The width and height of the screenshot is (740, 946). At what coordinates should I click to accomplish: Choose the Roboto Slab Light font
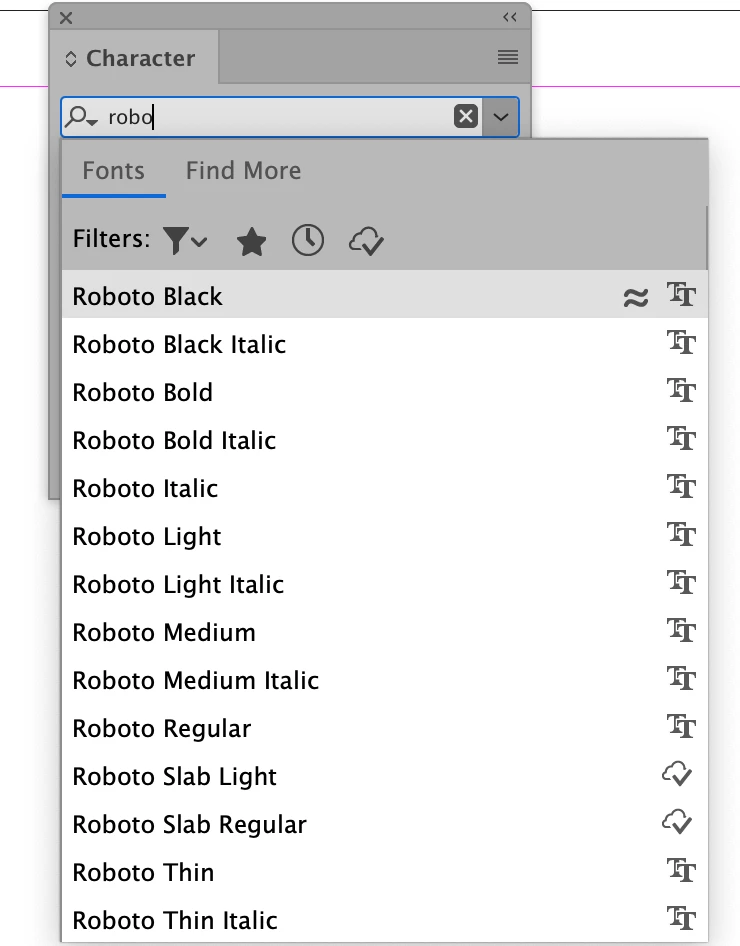[x=385, y=776]
